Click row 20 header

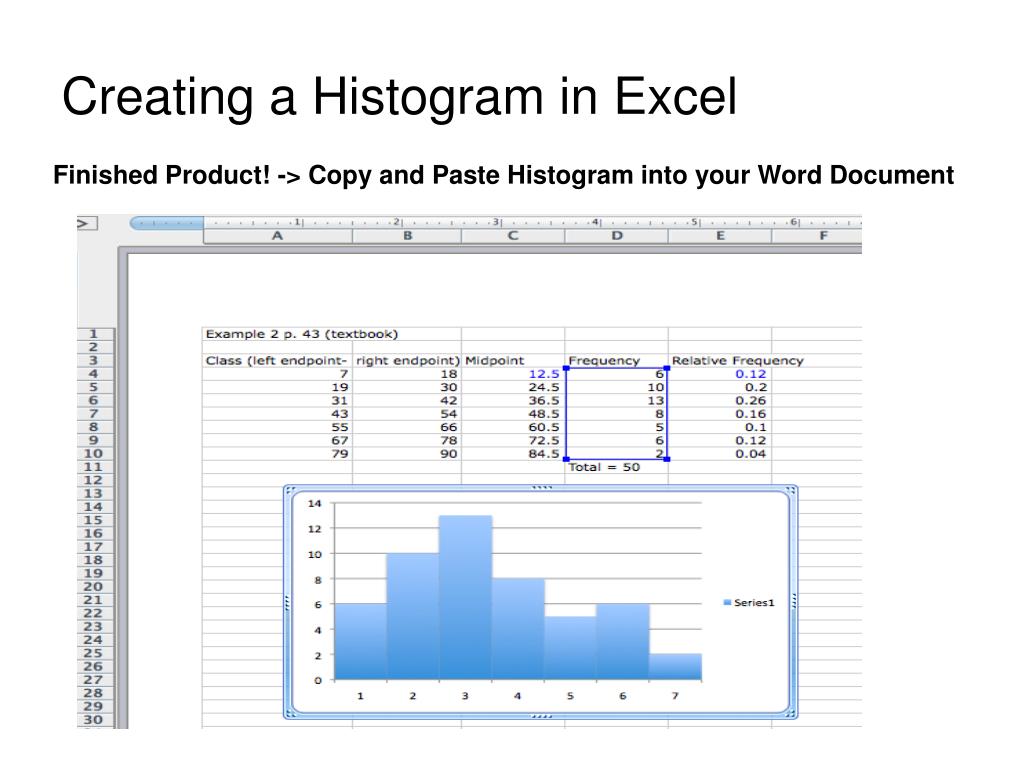coord(95,586)
